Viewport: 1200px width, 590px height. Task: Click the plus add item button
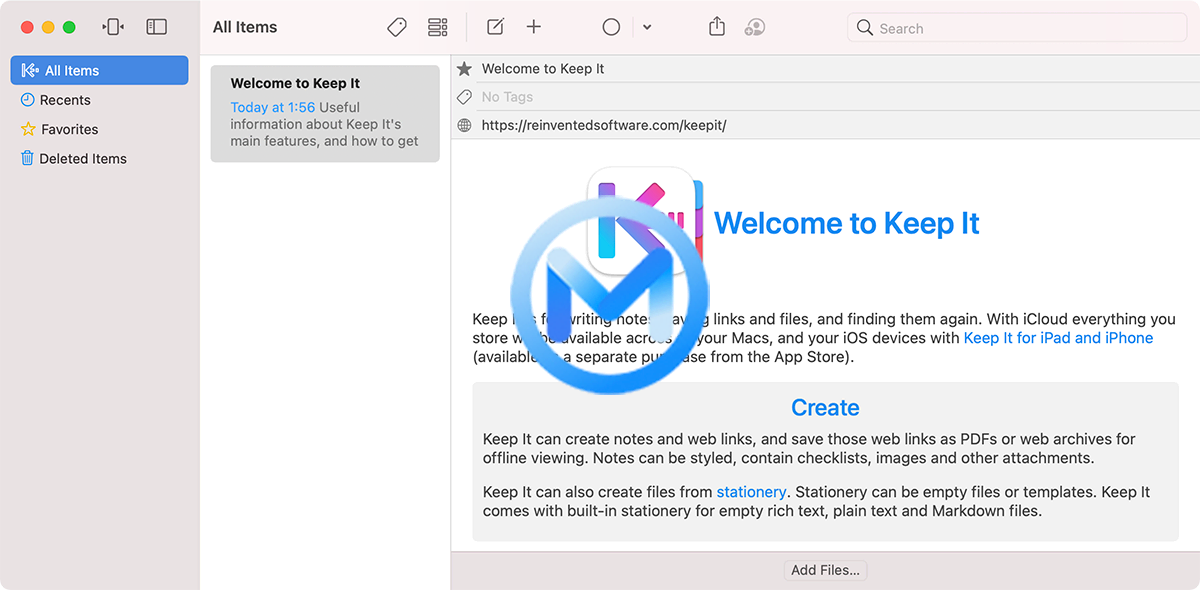[x=534, y=28]
